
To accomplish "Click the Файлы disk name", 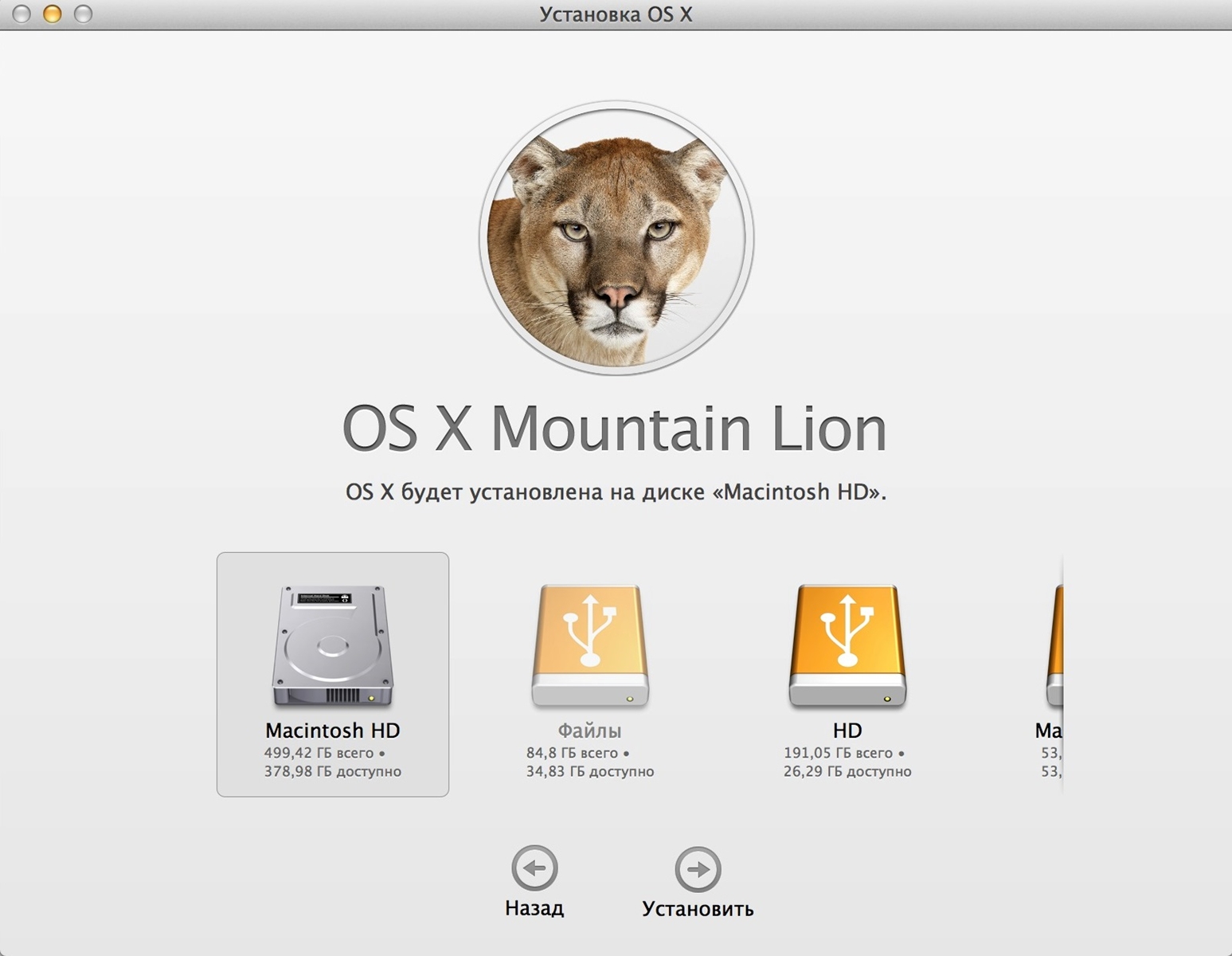I will pyautogui.click(x=589, y=731).
